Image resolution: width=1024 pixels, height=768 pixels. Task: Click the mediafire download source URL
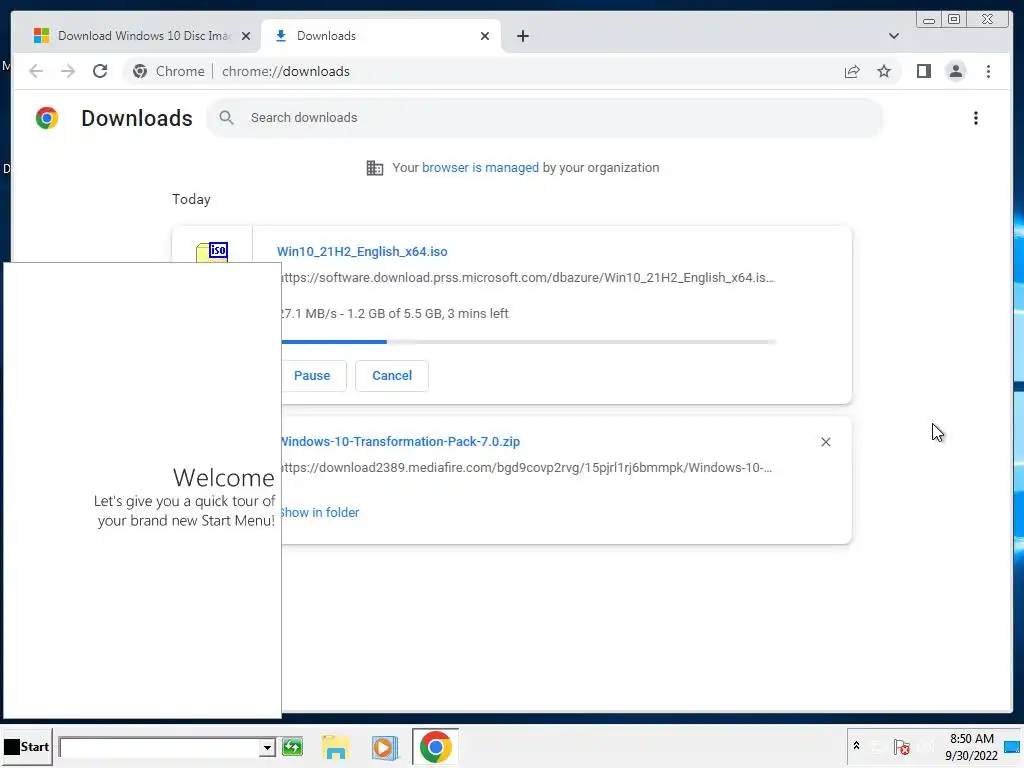526,468
